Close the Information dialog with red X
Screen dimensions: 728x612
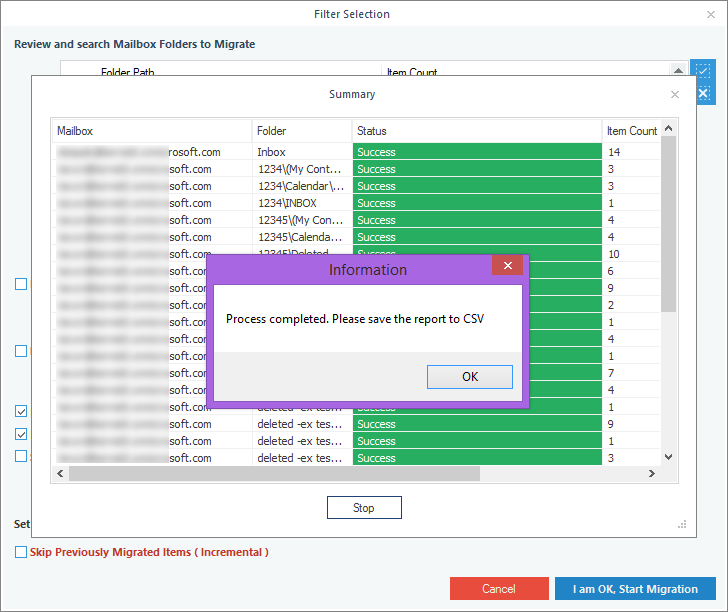click(x=507, y=265)
